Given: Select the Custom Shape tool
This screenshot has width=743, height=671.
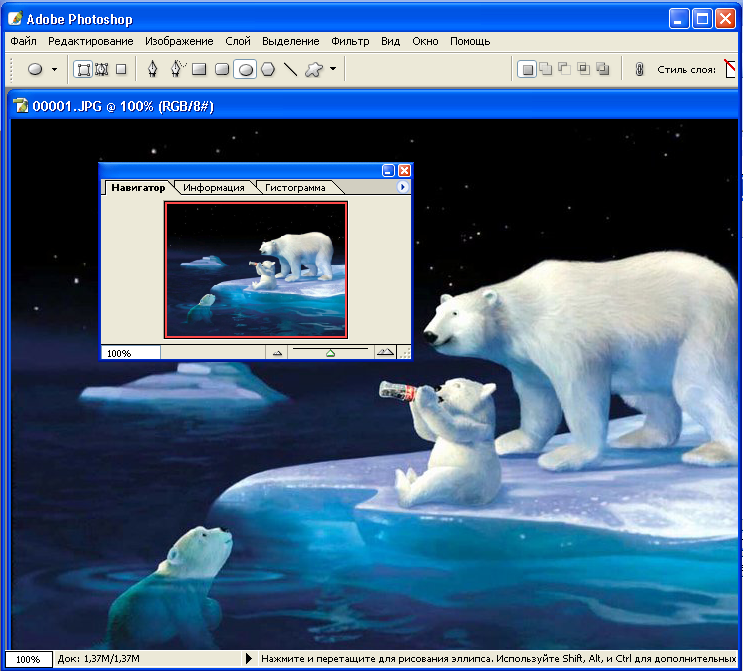Looking at the screenshot, I should pos(314,70).
